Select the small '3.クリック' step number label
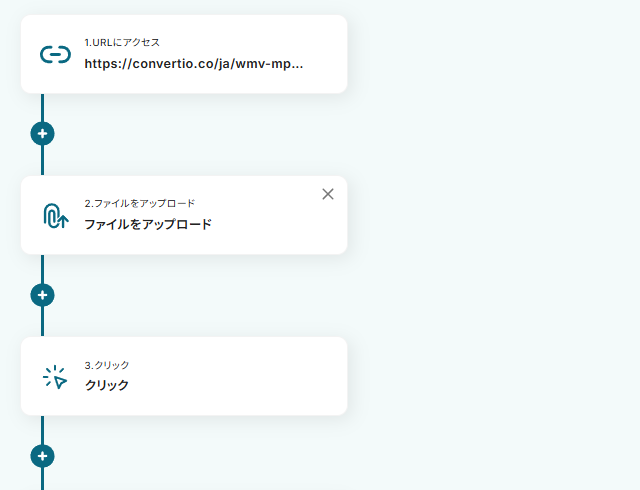Image resolution: width=640 pixels, height=490 pixels. tap(107, 365)
